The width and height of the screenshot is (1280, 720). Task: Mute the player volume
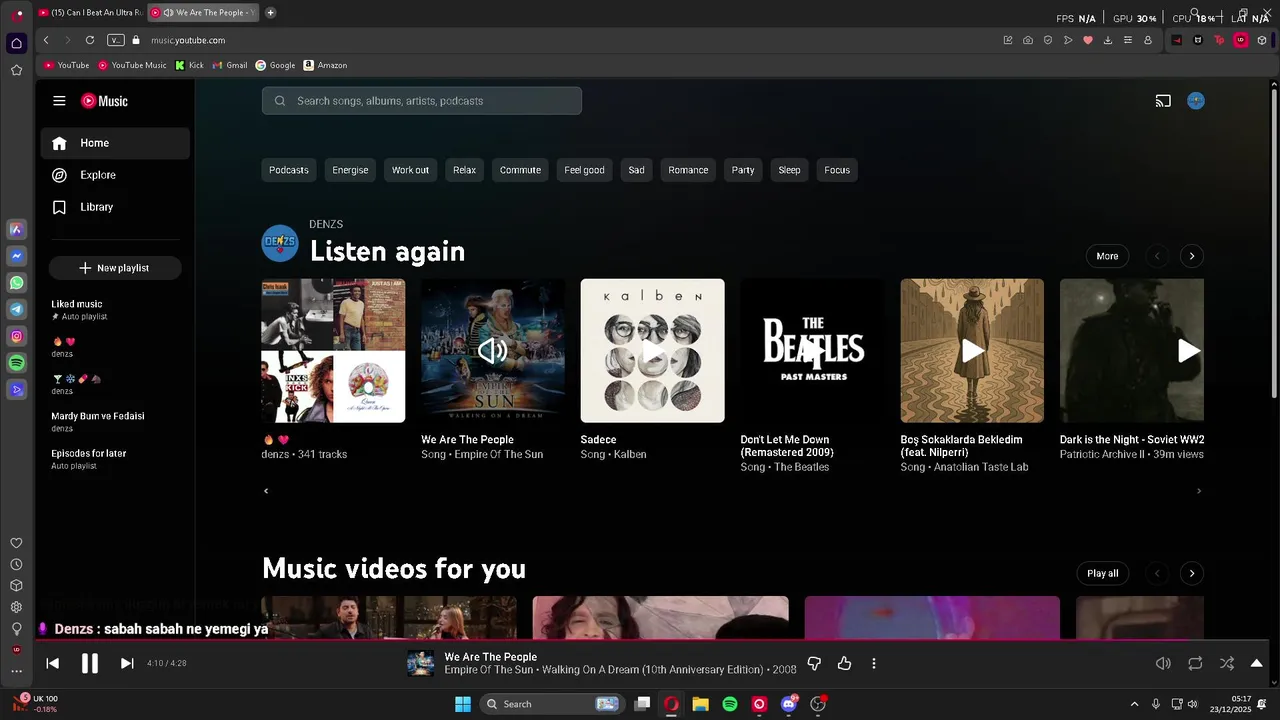1163,663
